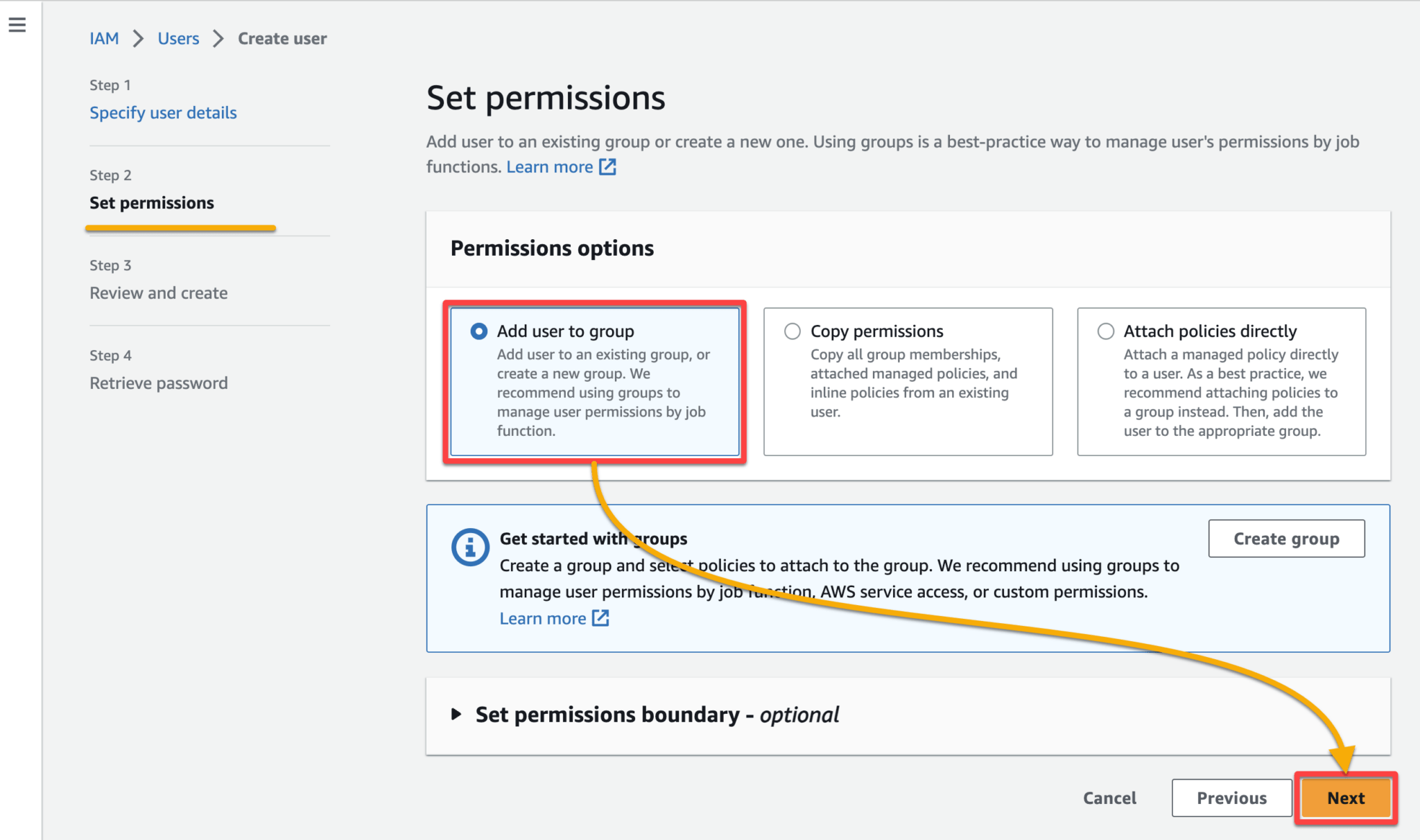Choose Attach policies directly radio option

(1105, 331)
